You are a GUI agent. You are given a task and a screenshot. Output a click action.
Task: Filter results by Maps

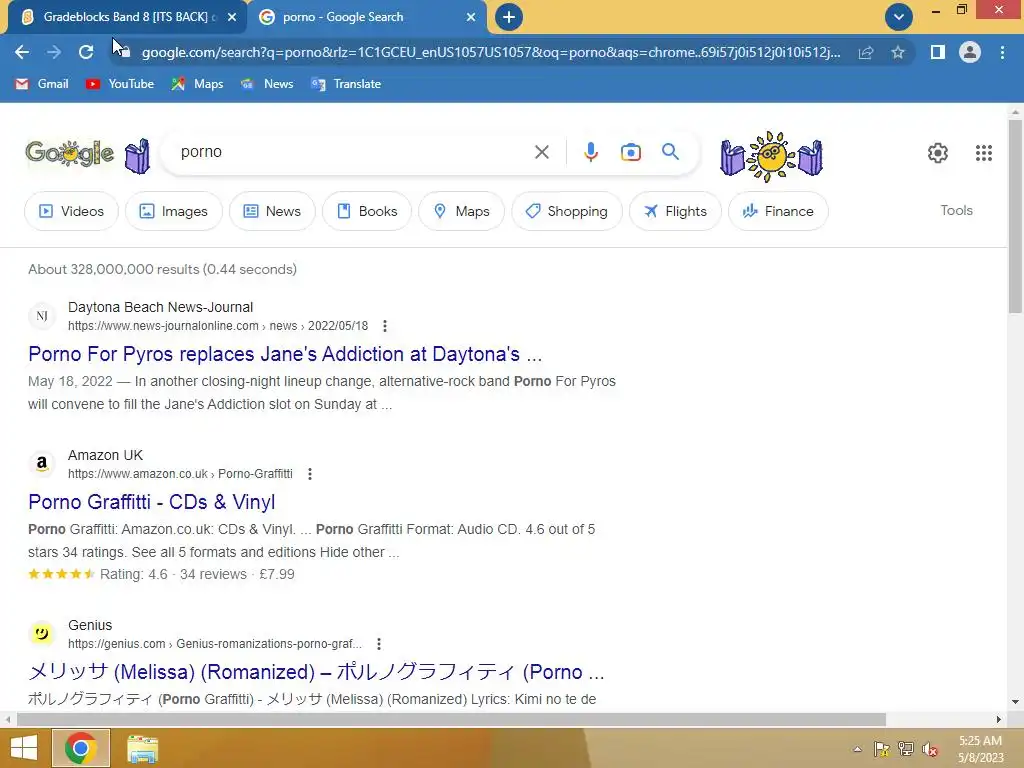click(462, 211)
